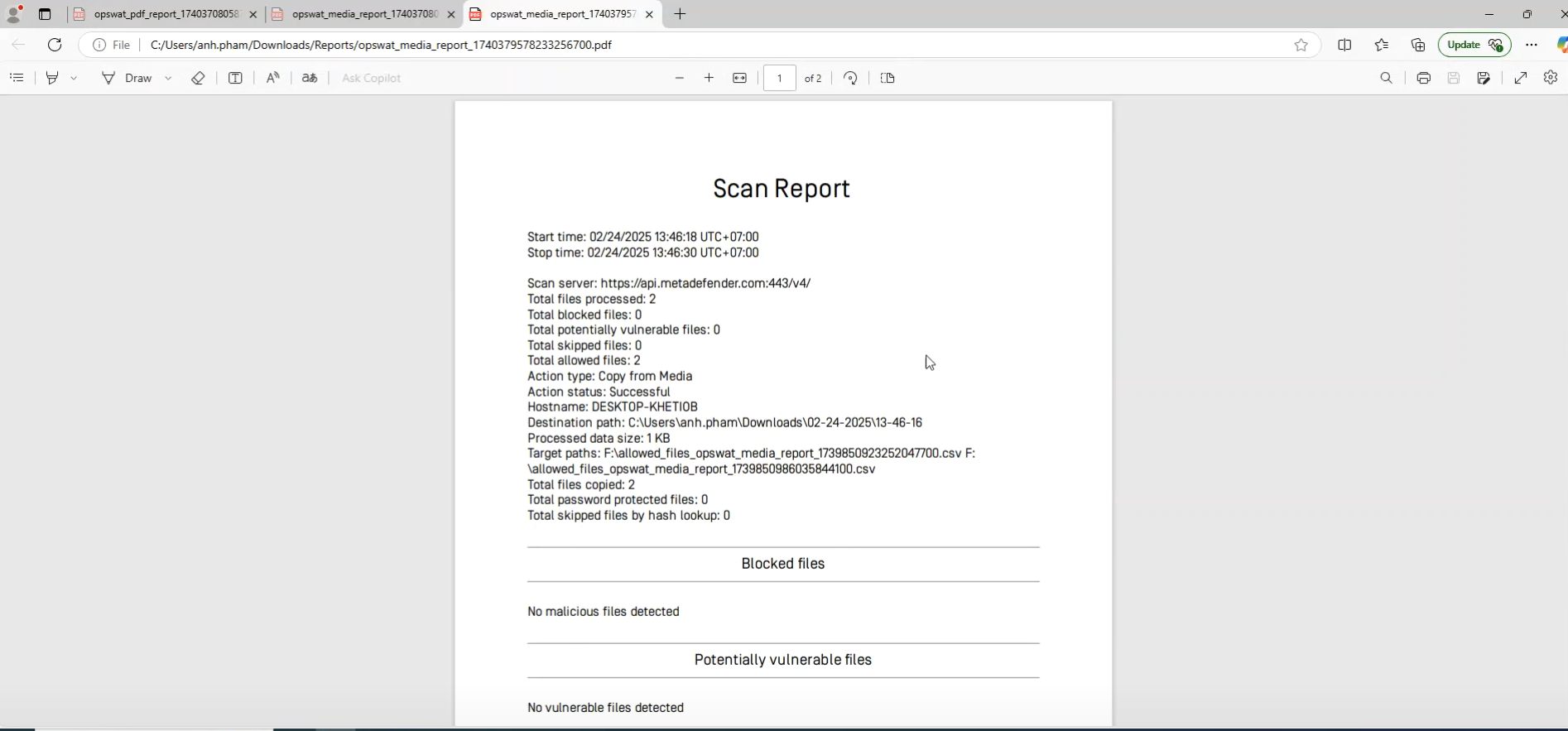Select the Draw tool
The height and width of the screenshot is (731, 1568).
pyautogui.click(x=127, y=78)
